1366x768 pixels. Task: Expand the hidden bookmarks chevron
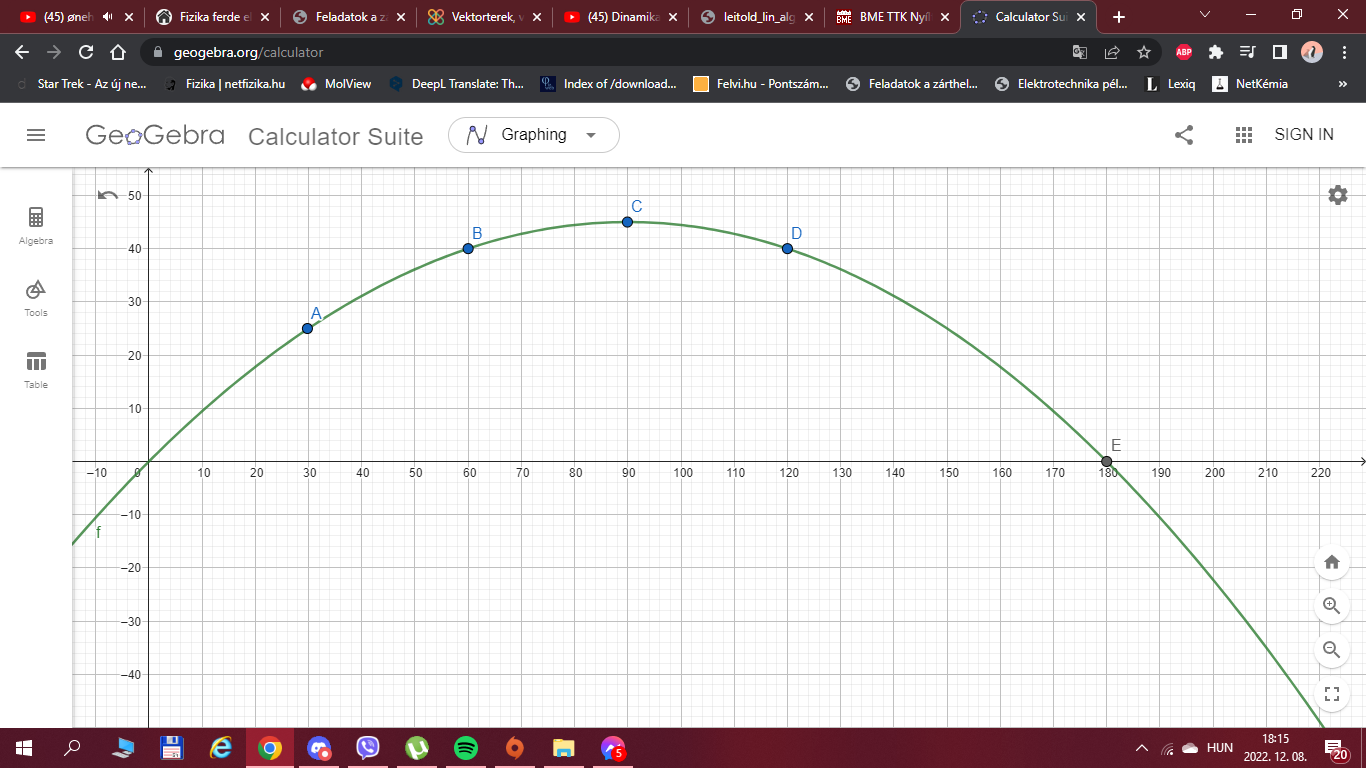pyautogui.click(x=1342, y=84)
